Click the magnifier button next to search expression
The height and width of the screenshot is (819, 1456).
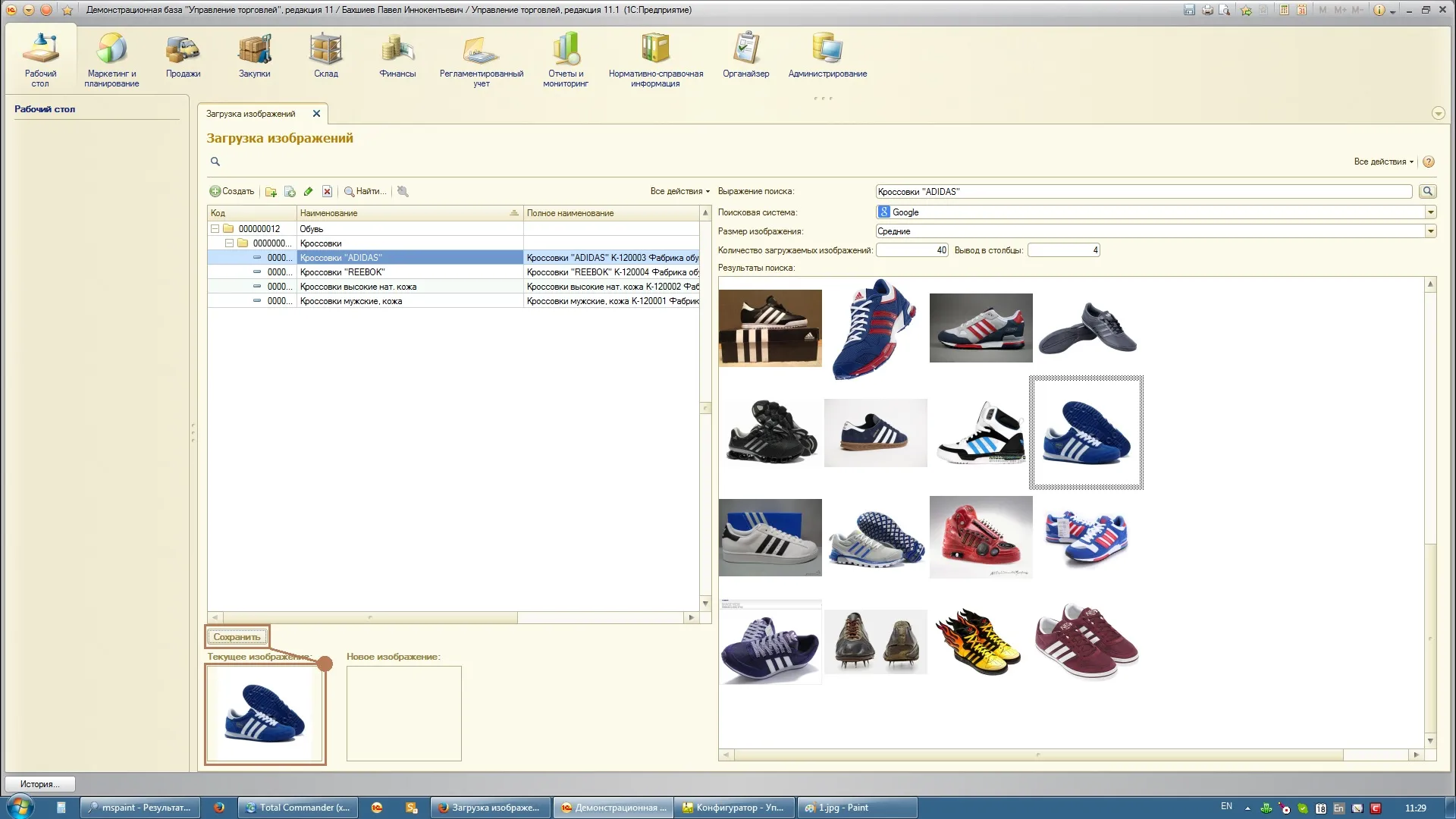pyautogui.click(x=1427, y=192)
